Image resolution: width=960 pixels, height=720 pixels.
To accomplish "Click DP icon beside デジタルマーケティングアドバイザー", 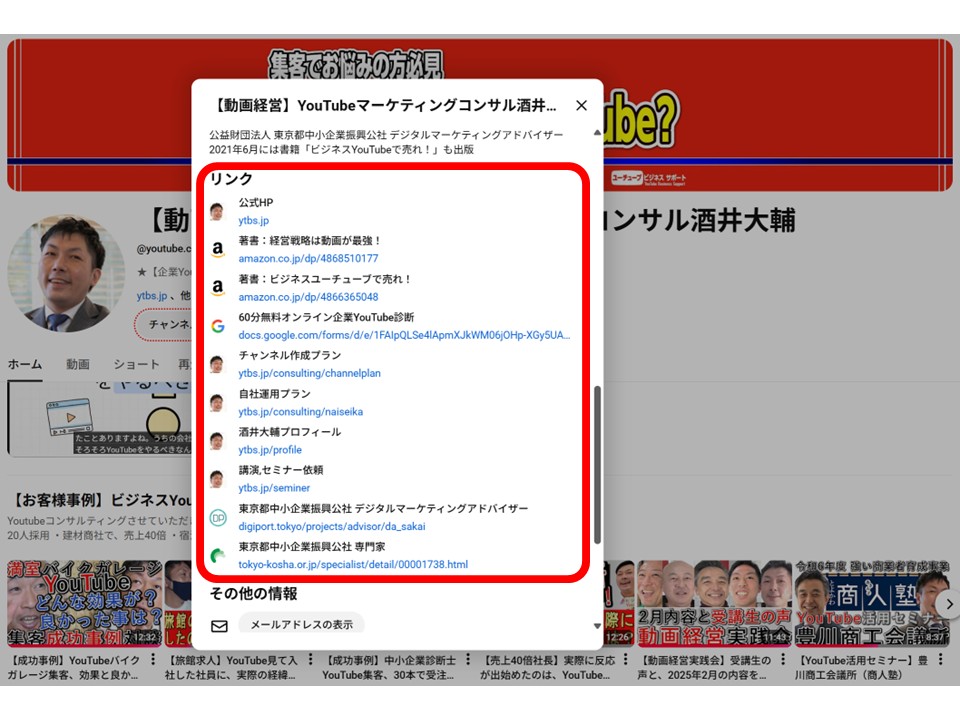I will [x=217, y=518].
